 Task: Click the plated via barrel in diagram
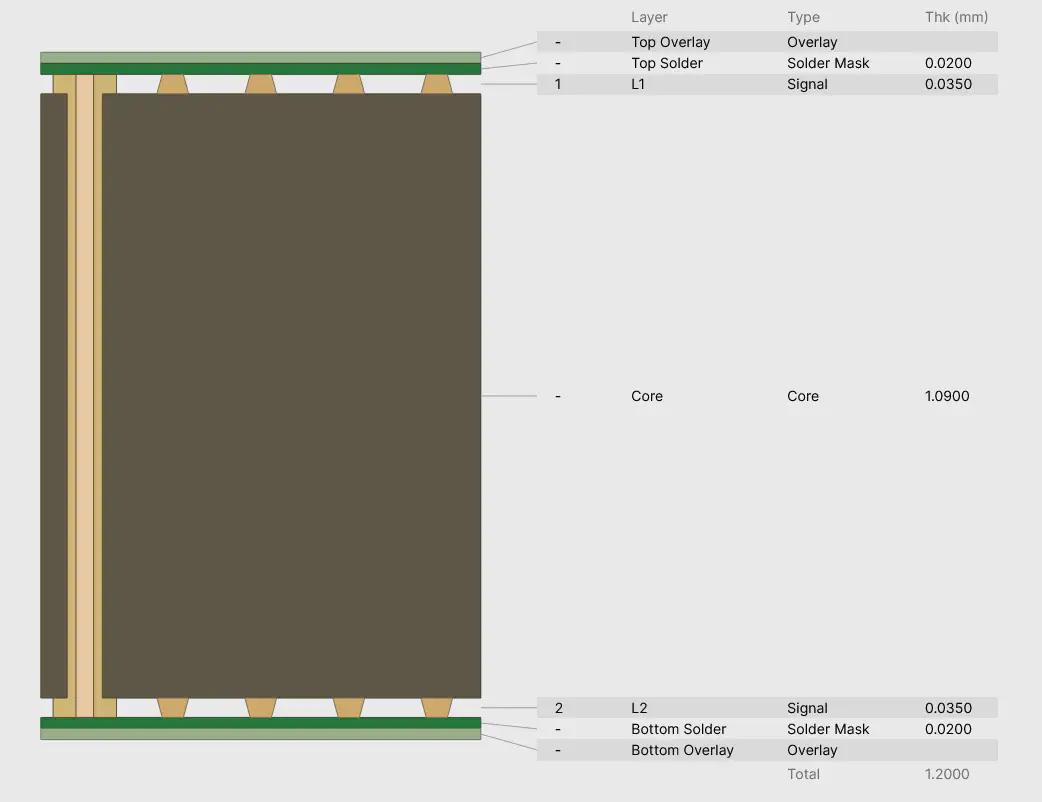click(x=85, y=396)
